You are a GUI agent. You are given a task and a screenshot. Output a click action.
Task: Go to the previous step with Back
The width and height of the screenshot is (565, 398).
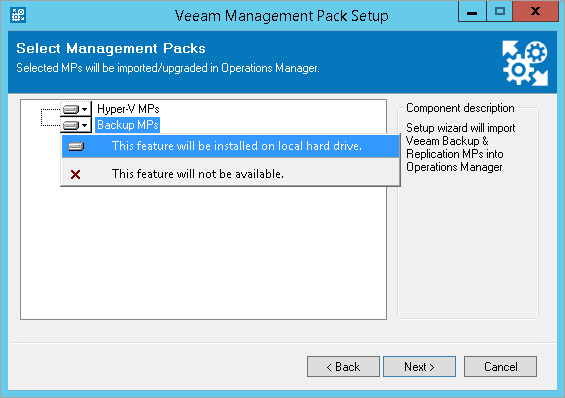click(x=343, y=367)
